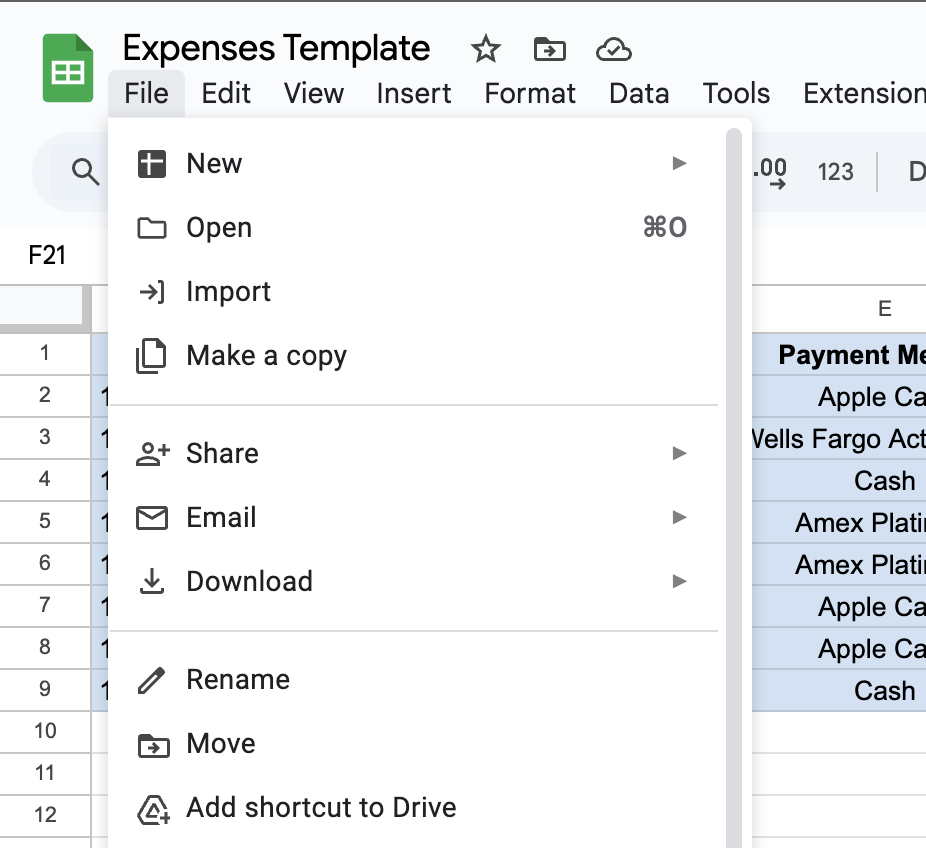926x848 pixels.
Task: Select the row 10 header
Action: point(45,731)
